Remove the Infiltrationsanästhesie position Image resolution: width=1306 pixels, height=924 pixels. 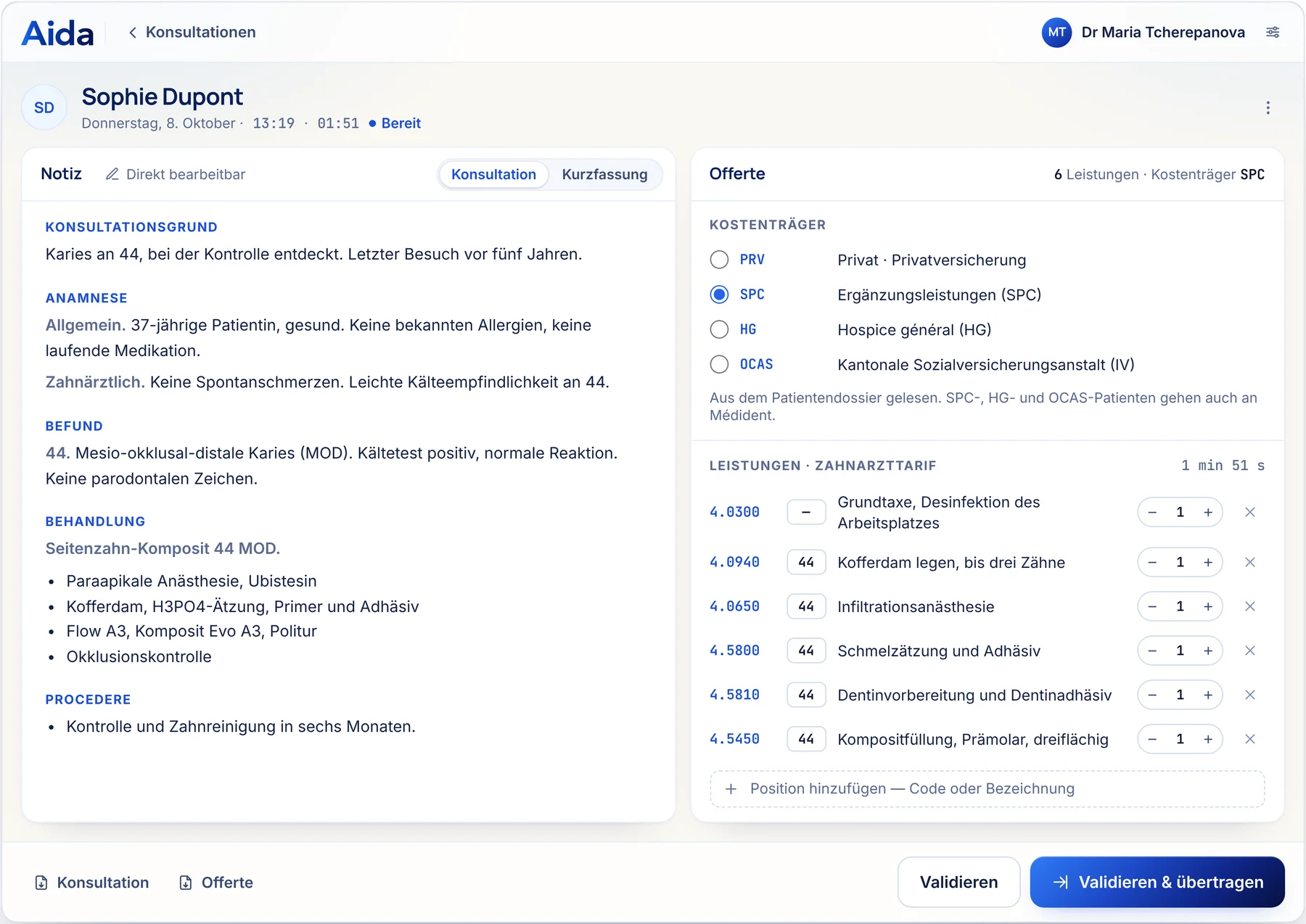click(1249, 606)
